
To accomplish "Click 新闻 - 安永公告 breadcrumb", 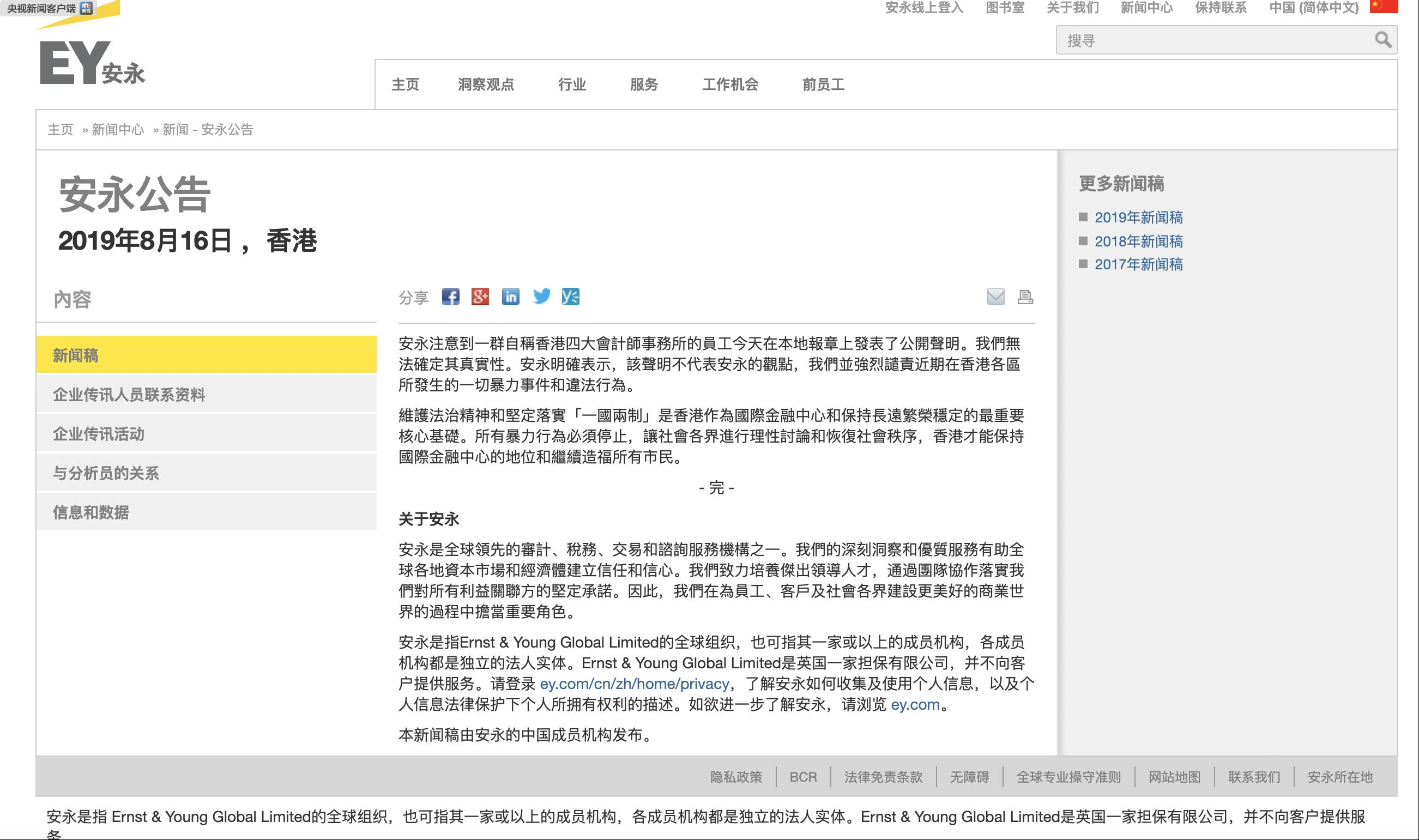I will (208, 130).
